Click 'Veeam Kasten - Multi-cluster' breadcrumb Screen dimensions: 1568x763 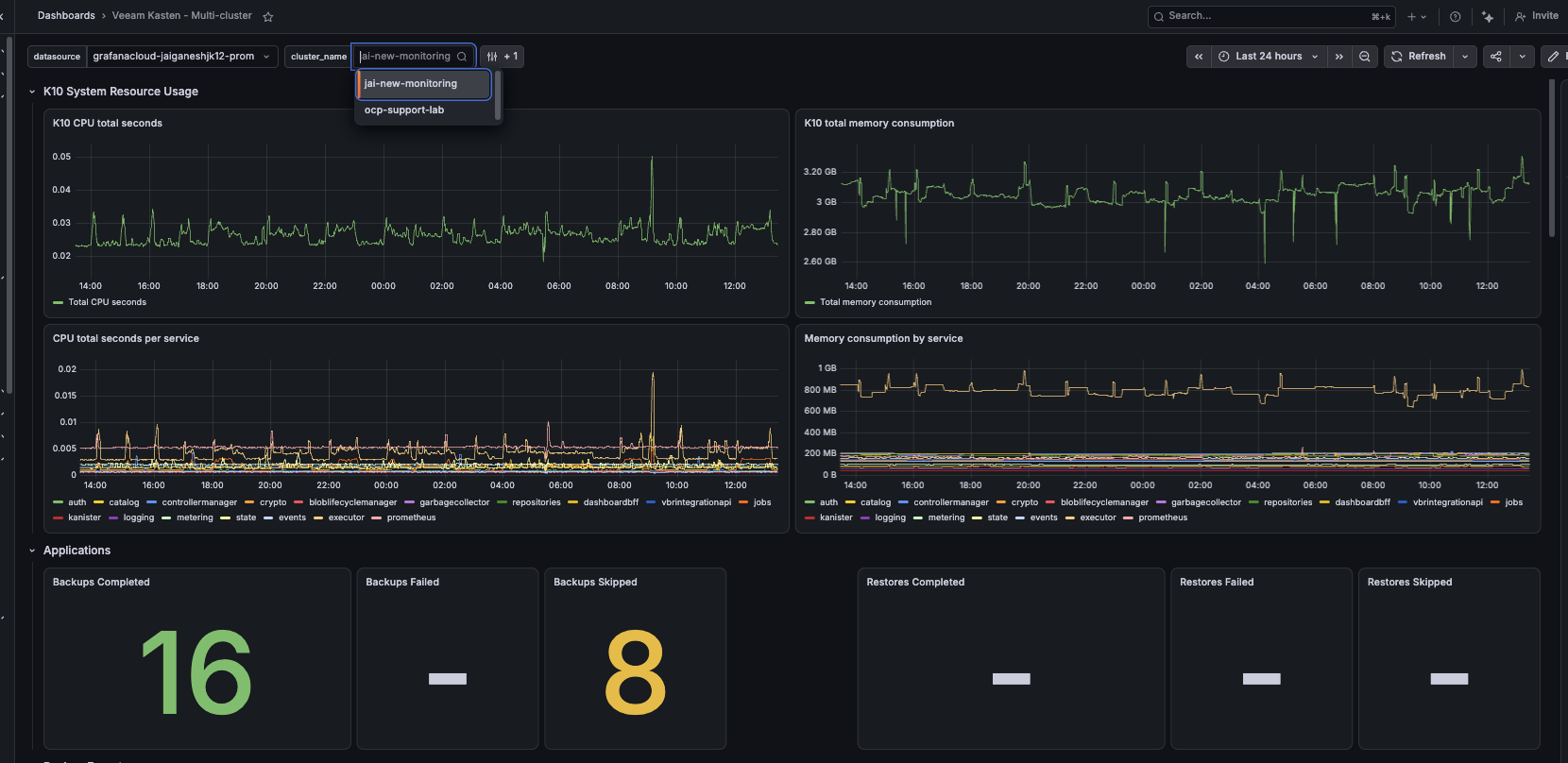(x=182, y=16)
